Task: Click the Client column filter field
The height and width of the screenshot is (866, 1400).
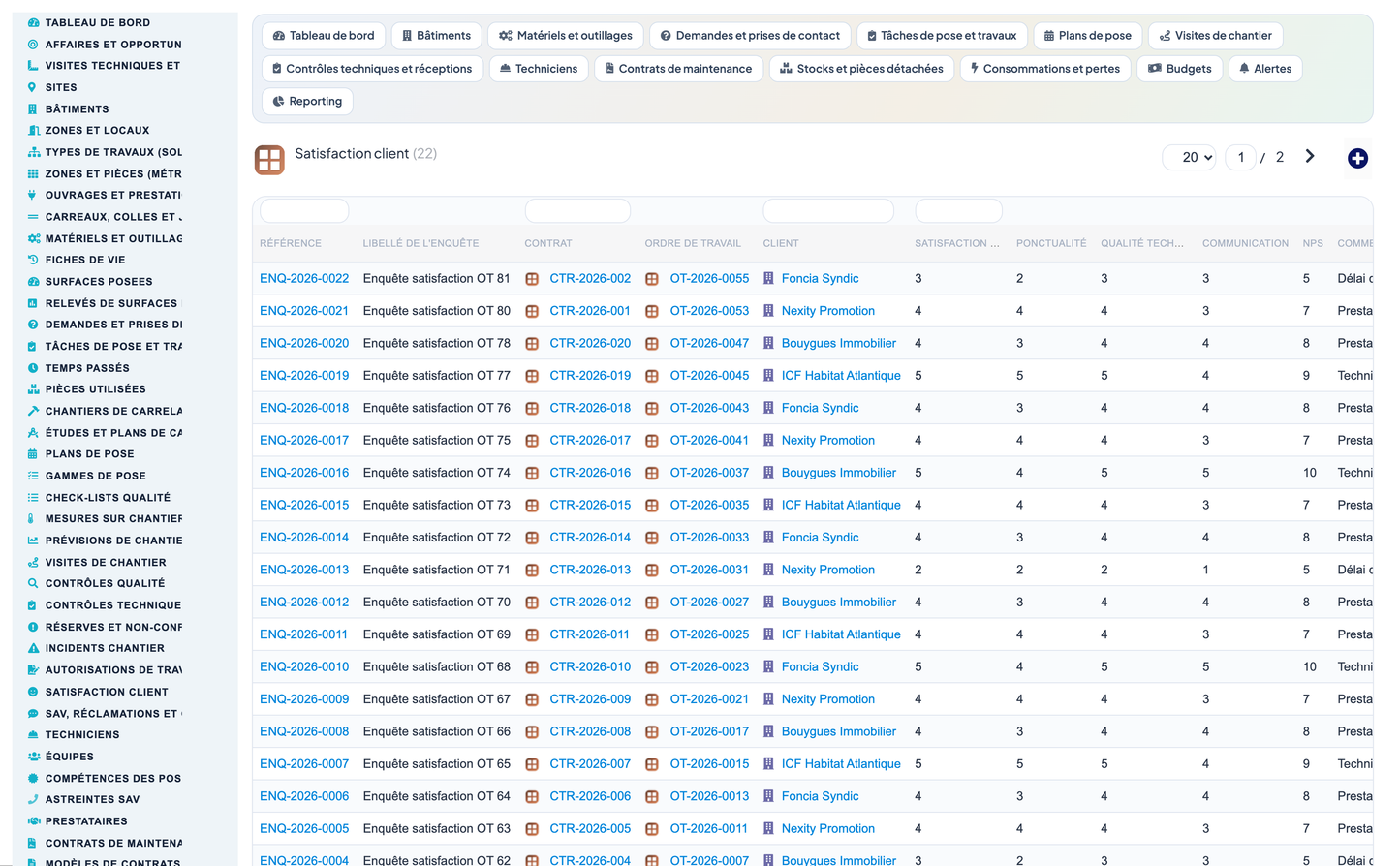Action: click(828, 210)
